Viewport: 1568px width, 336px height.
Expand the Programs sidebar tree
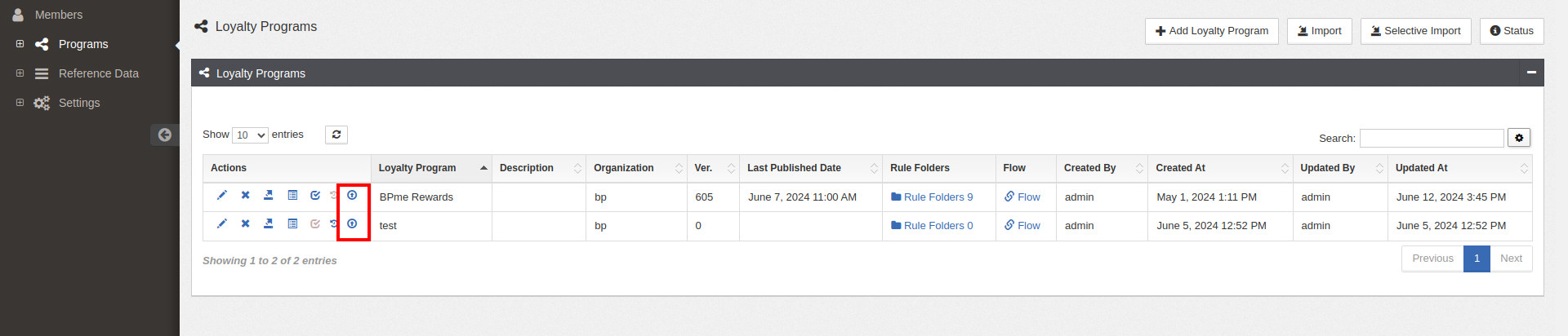(20, 44)
